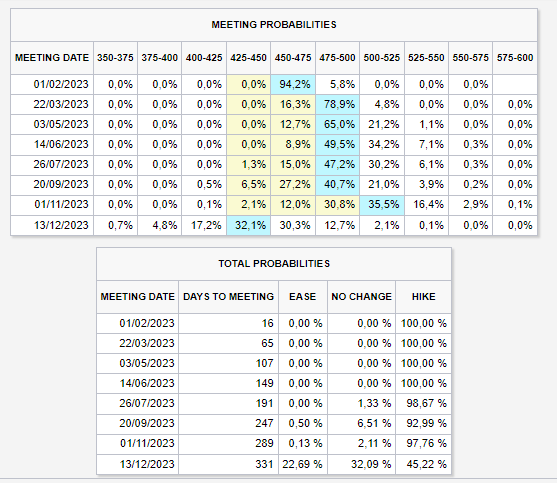The image size is (557, 483).
Task: Select the 425-450 column header
Action: point(248,58)
